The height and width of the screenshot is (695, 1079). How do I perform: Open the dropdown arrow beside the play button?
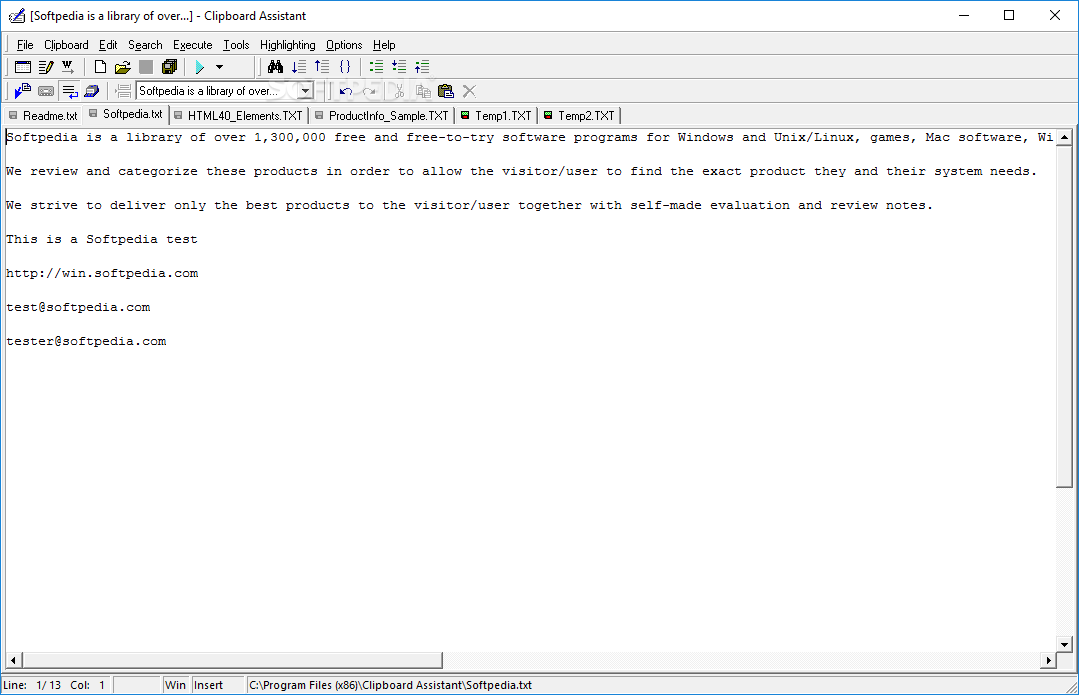pos(220,67)
